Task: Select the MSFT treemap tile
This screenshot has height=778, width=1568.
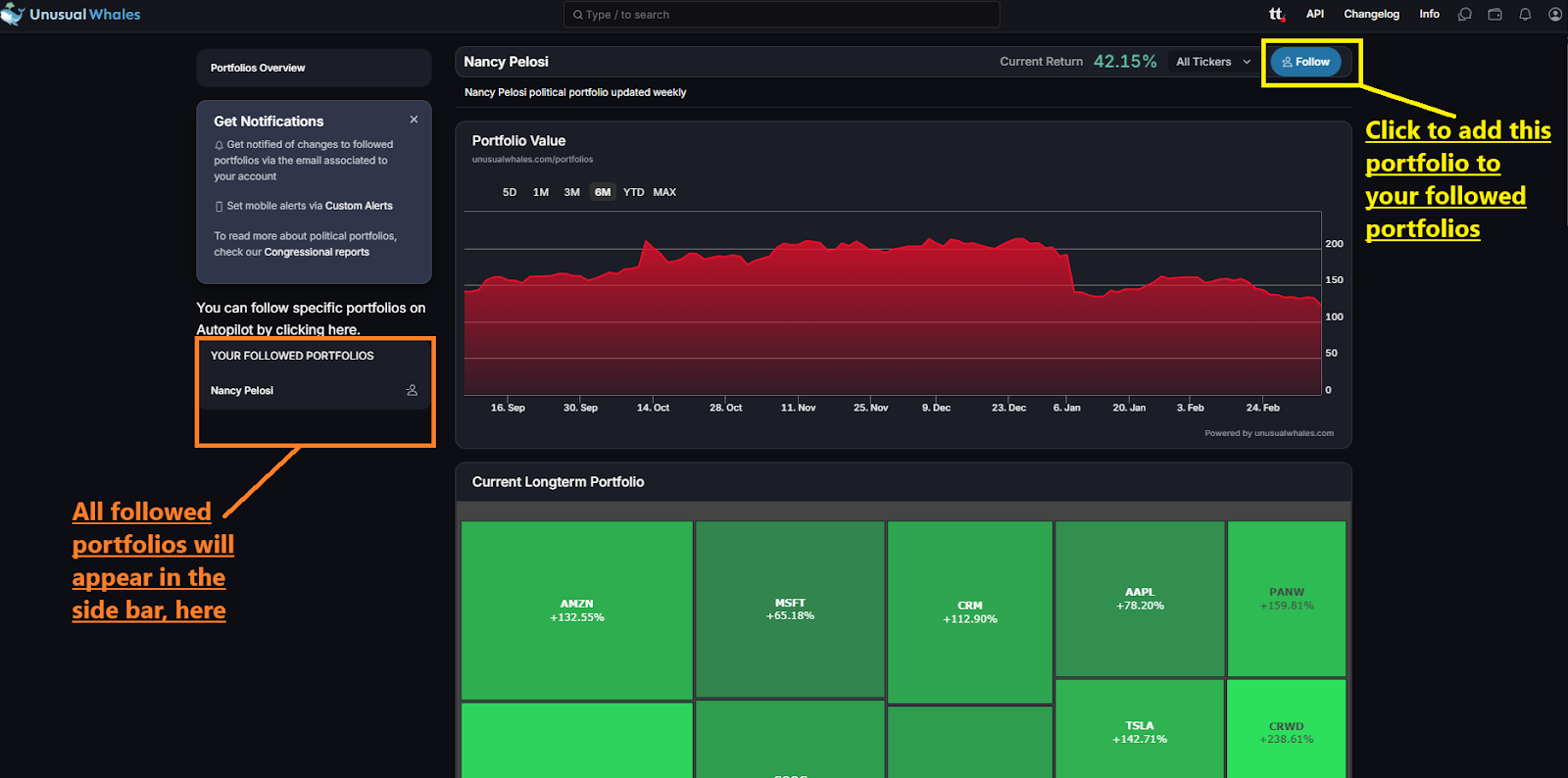Action: pos(790,609)
